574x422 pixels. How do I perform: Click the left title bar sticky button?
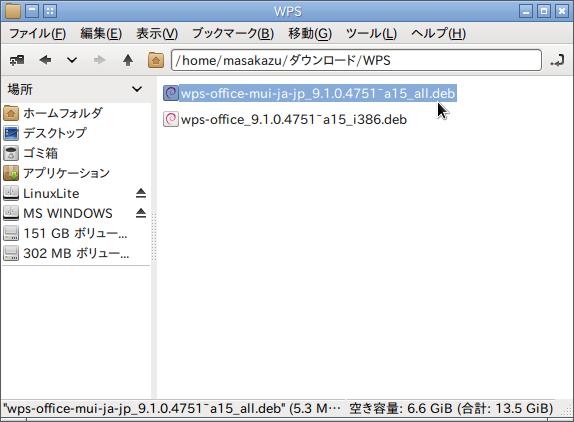50,11
